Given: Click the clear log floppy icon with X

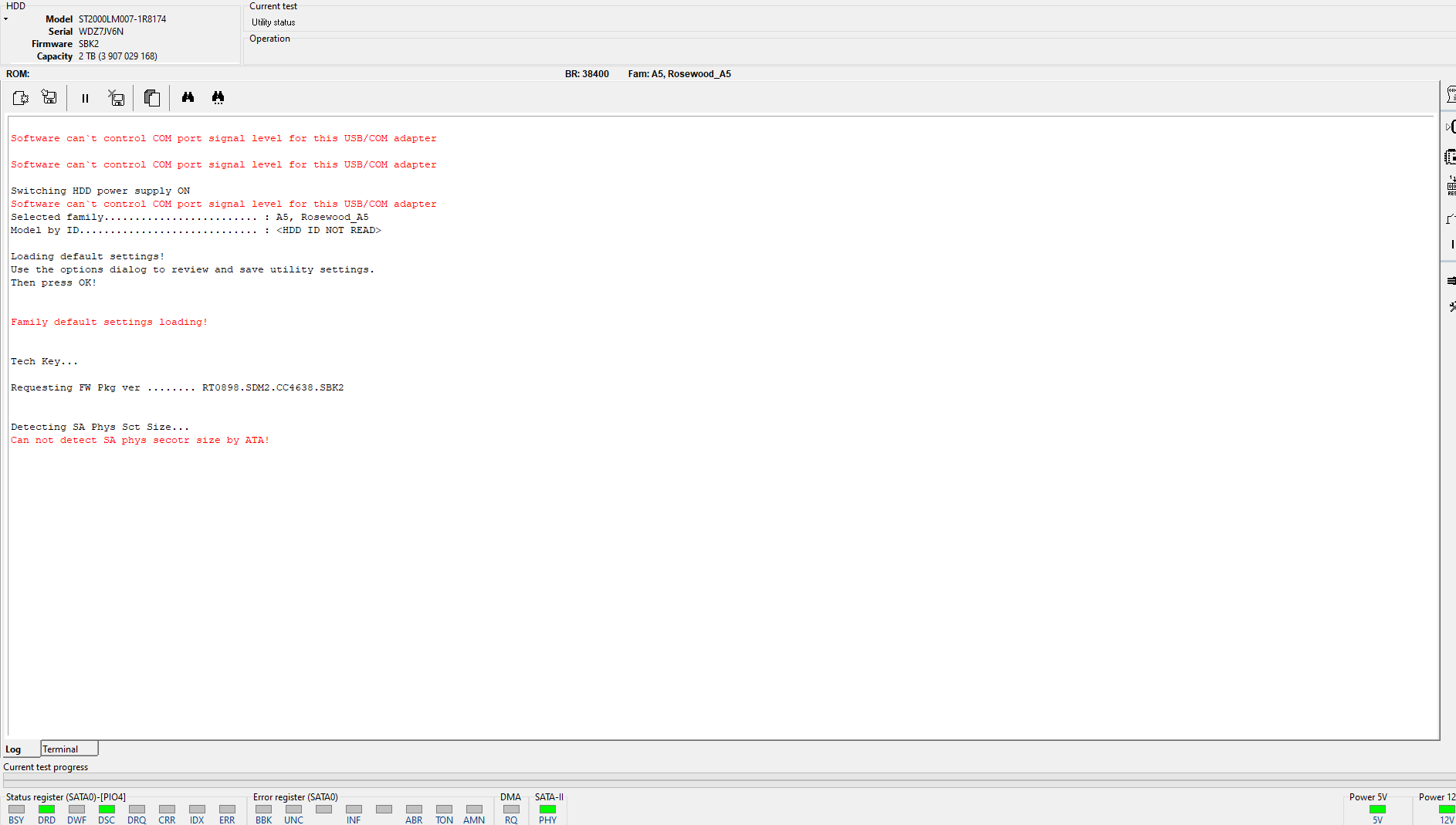Looking at the screenshot, I should 117,98.
